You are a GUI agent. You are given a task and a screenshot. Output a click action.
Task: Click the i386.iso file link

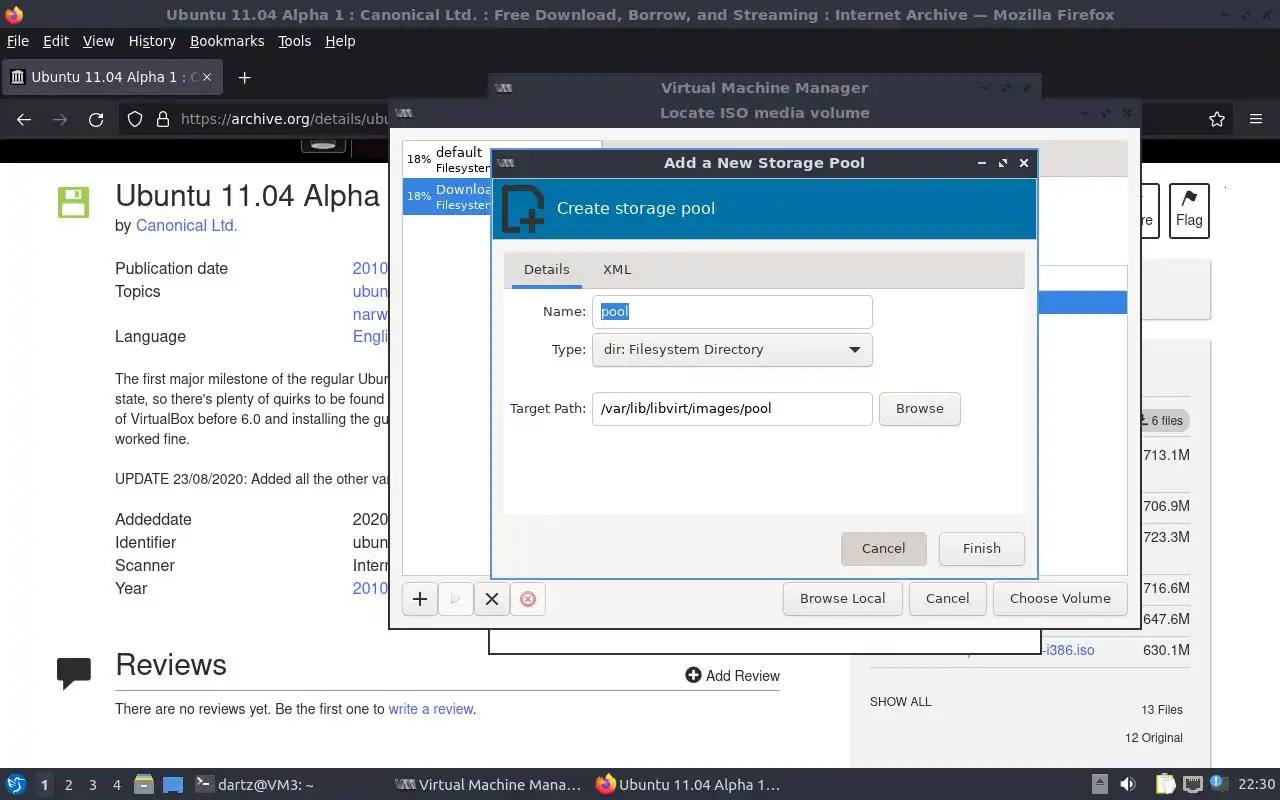1068,650
